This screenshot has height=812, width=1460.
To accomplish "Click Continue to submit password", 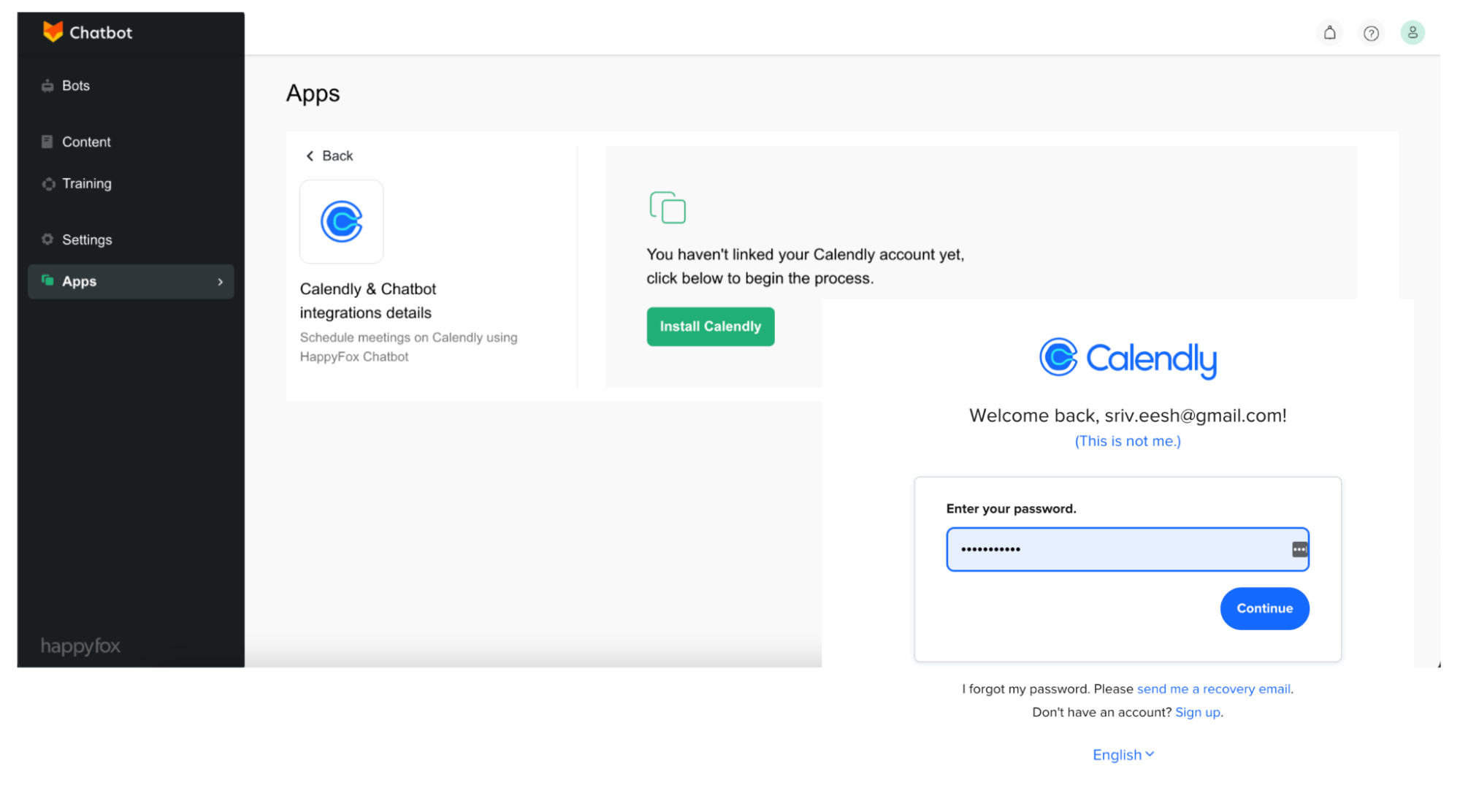I will click(x=1264, y=608).
